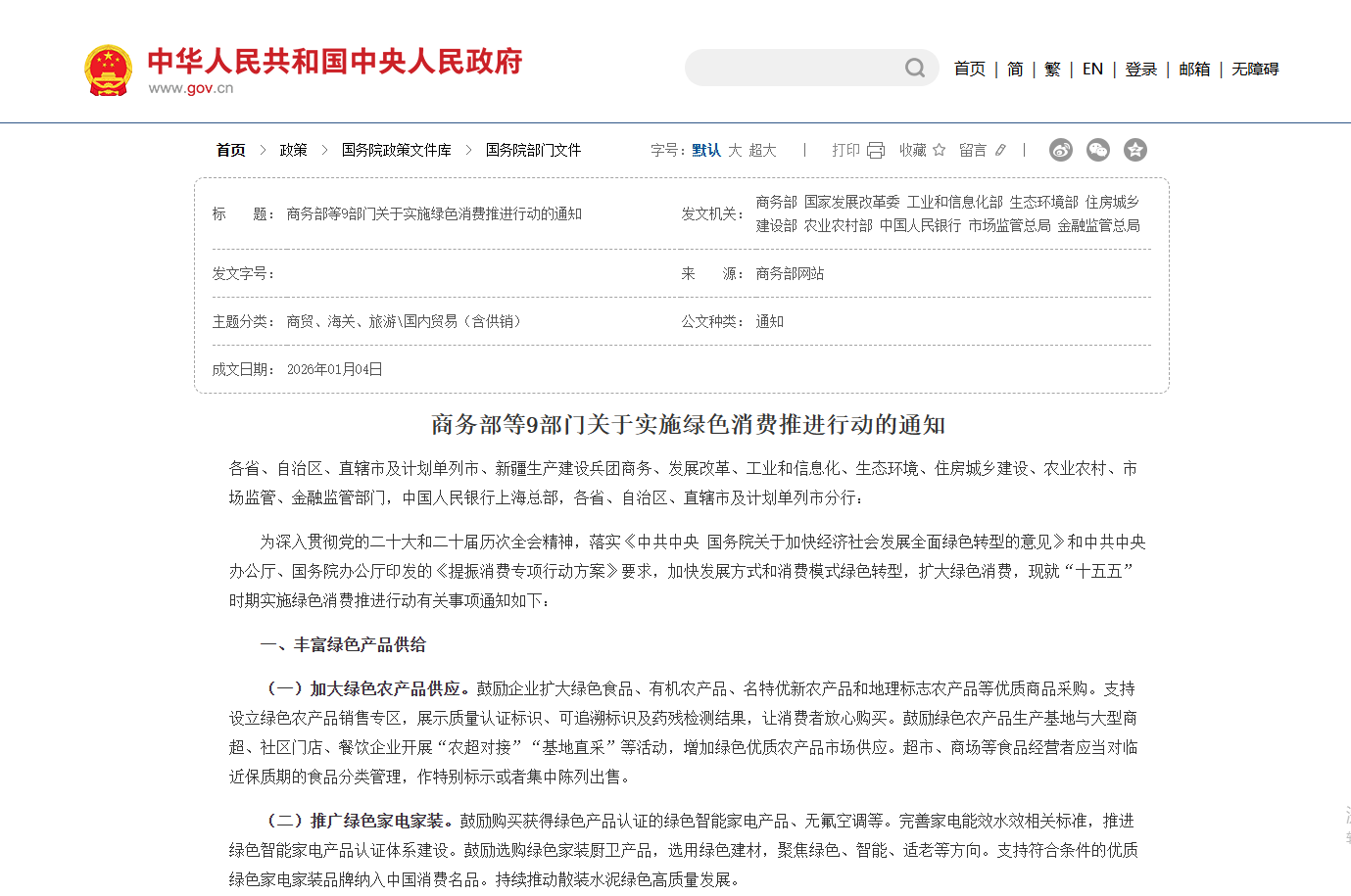Open the 邮箱 mailbox link

coord(1194,69)
